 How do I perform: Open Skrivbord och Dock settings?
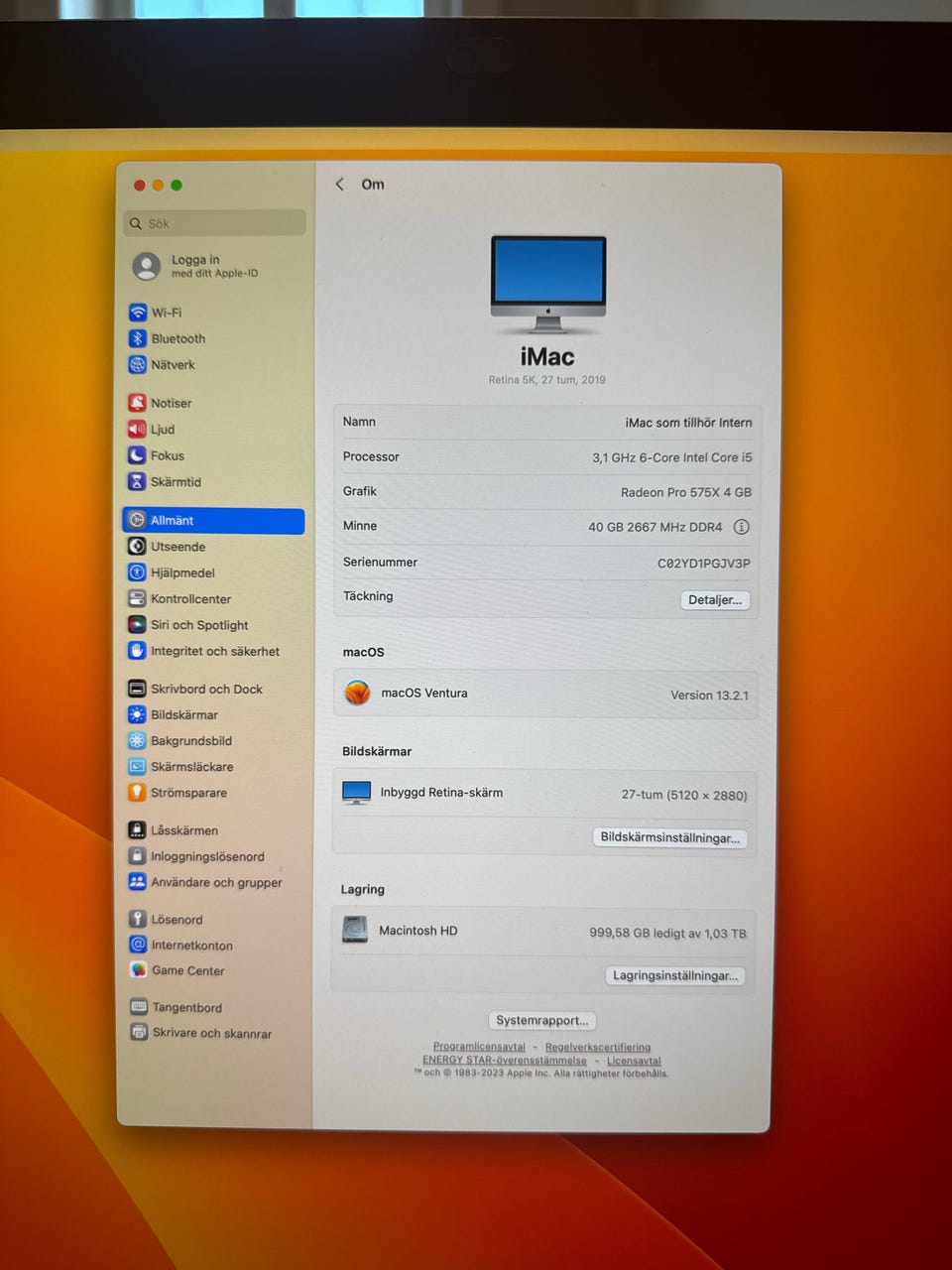(x=205, y=689)
